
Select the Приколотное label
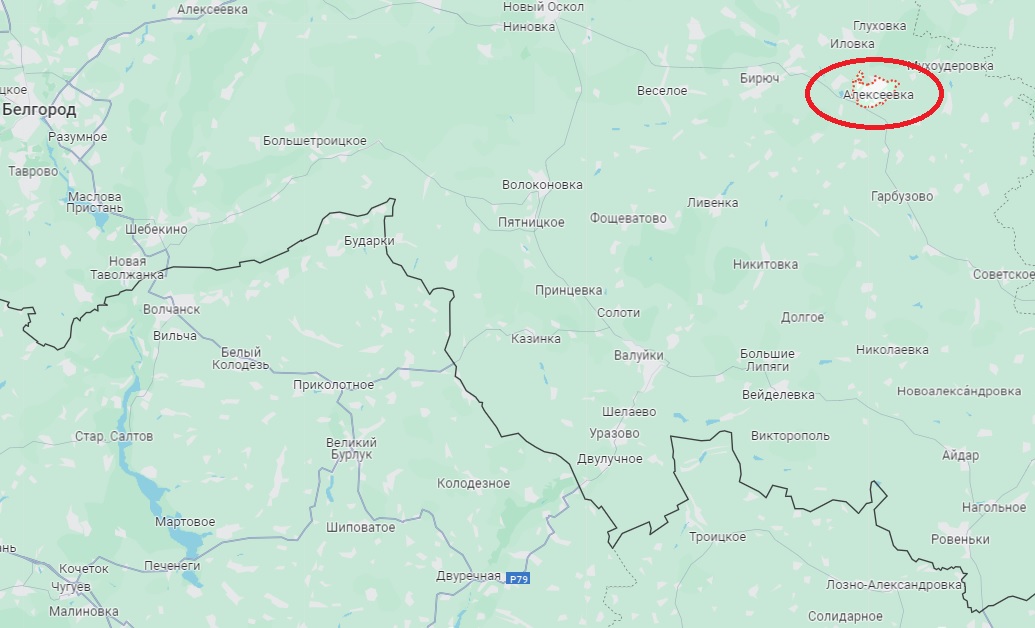point(333,385)
